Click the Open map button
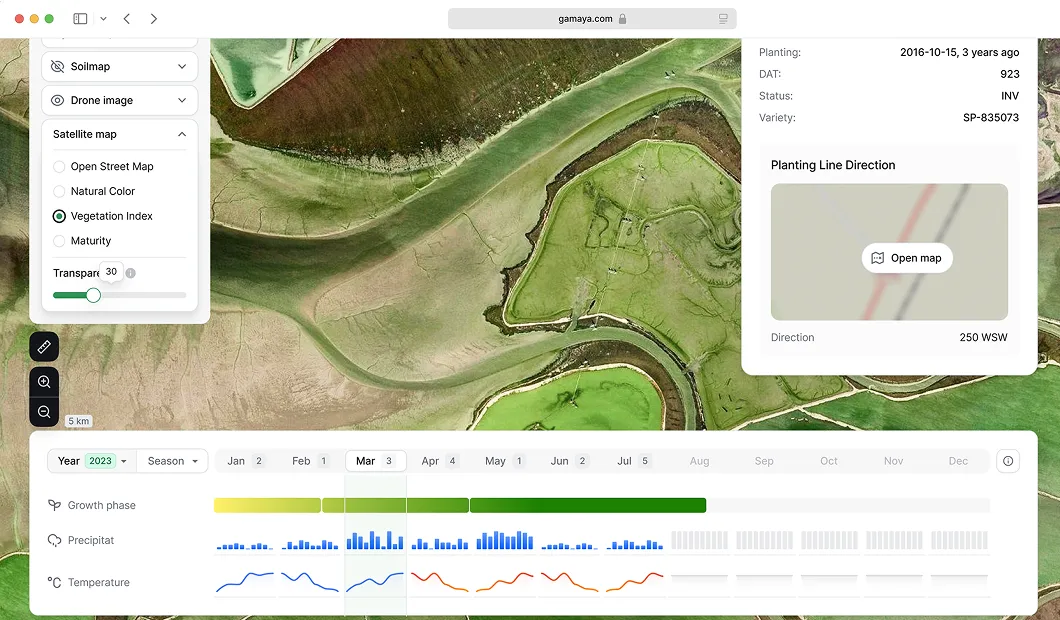The image size is (1060, 620). (x=906, y=258)
